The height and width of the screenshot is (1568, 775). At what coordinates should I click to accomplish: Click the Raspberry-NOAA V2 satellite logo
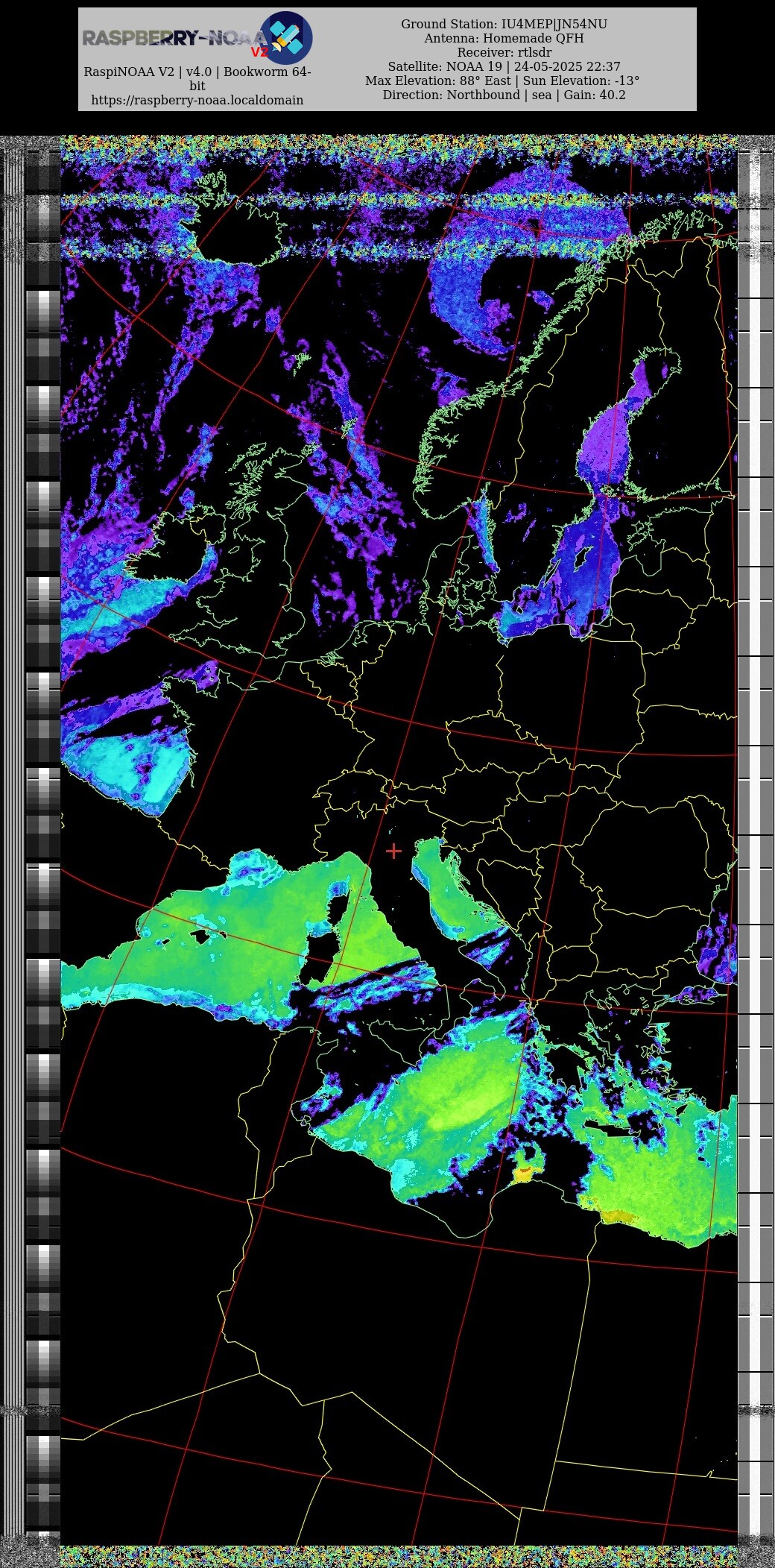[286, 38]
